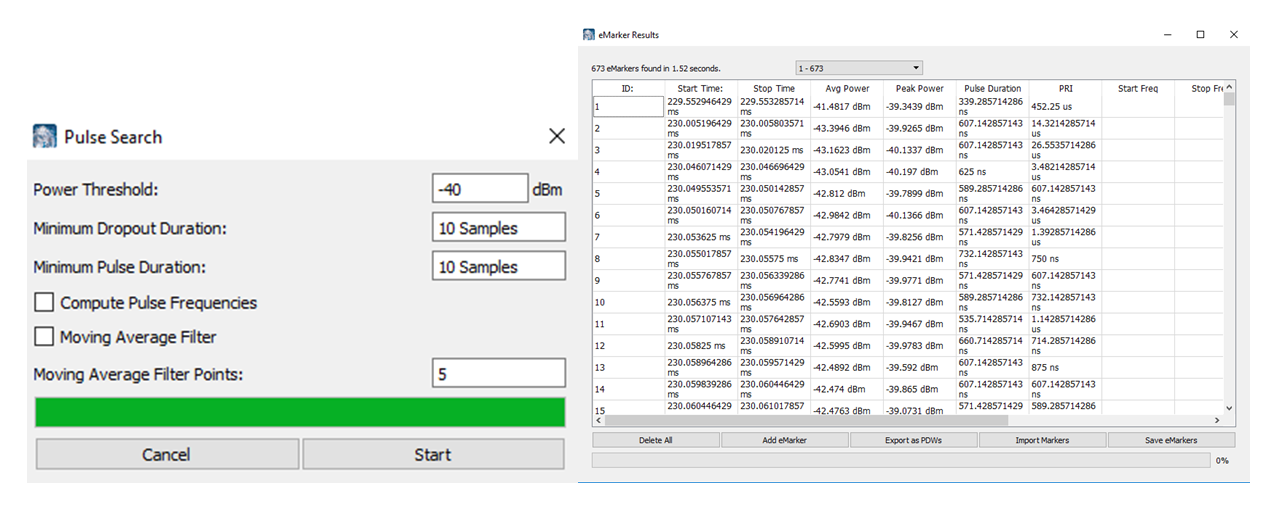Click the Pulse Search window icon
Screen dimensions: 1276x507
tap(45, 137)
